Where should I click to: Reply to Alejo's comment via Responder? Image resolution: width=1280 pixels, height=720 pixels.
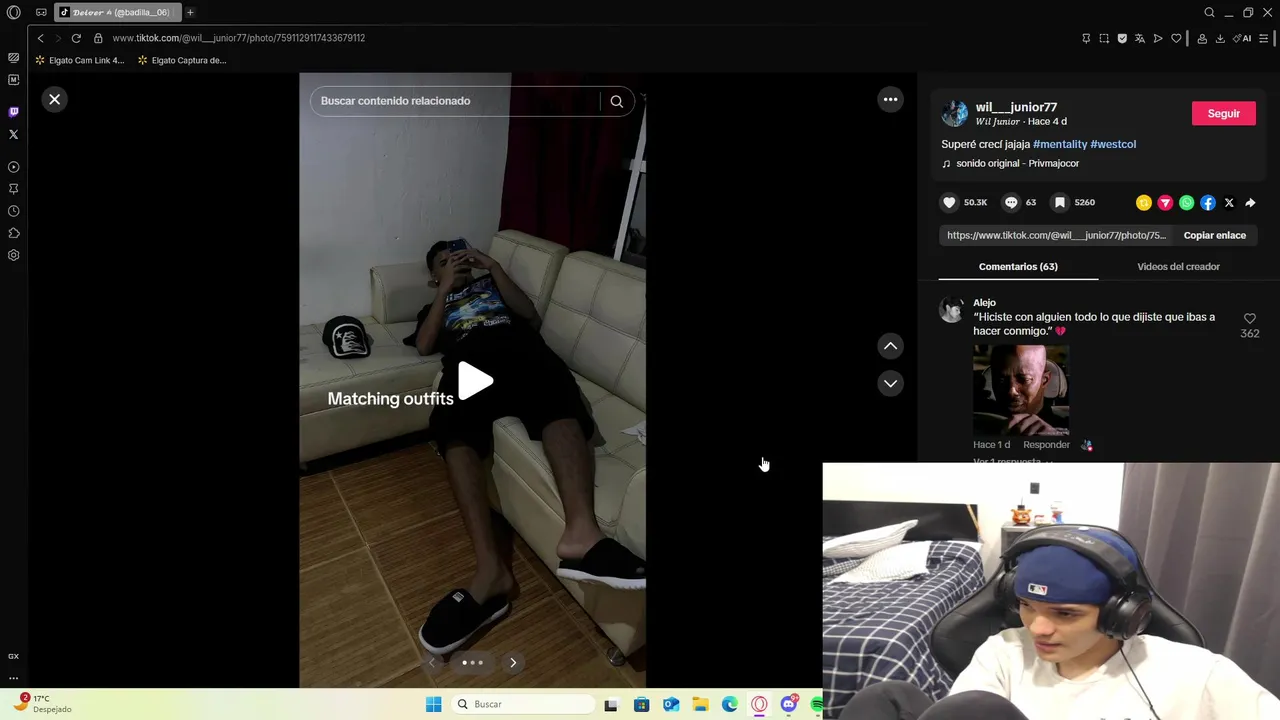point(1046,444)
